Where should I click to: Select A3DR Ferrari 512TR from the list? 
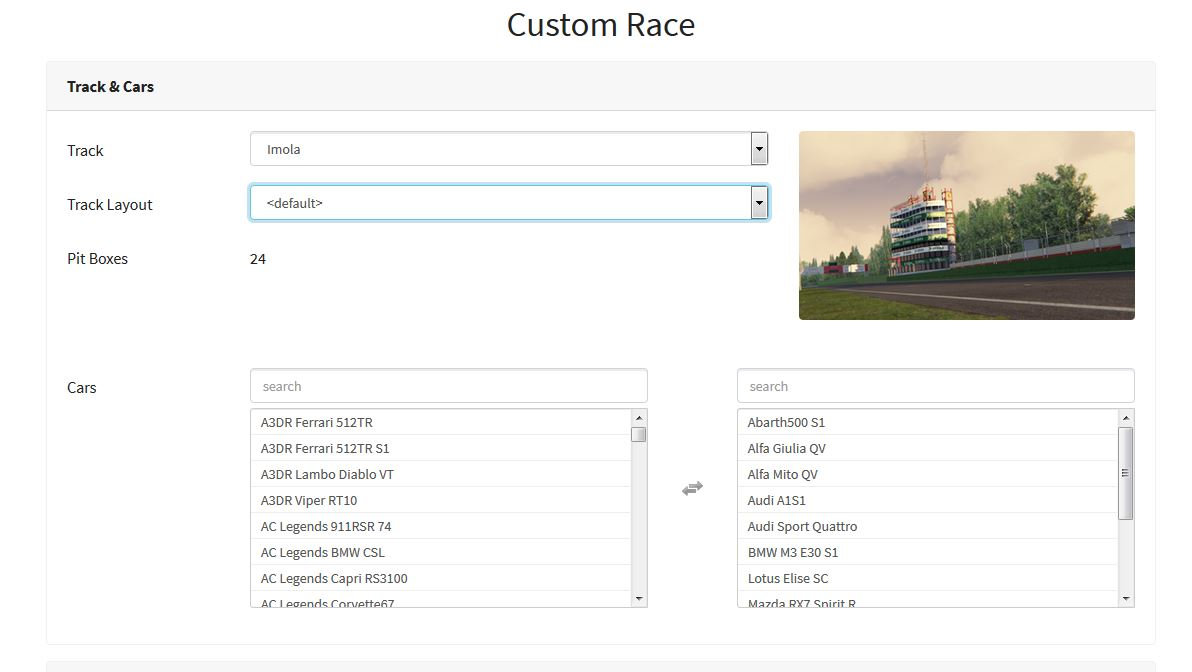(x=316, y=422)
